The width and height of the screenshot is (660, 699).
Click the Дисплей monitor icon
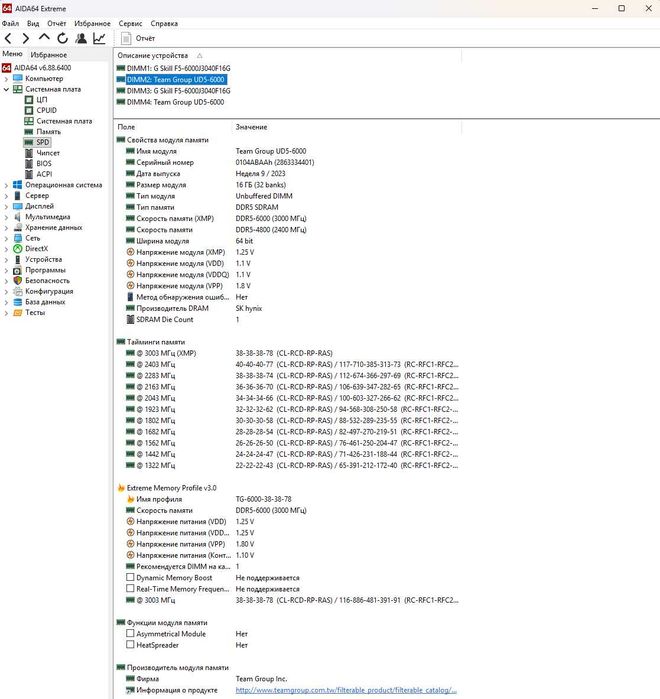[x=18, y=206]
